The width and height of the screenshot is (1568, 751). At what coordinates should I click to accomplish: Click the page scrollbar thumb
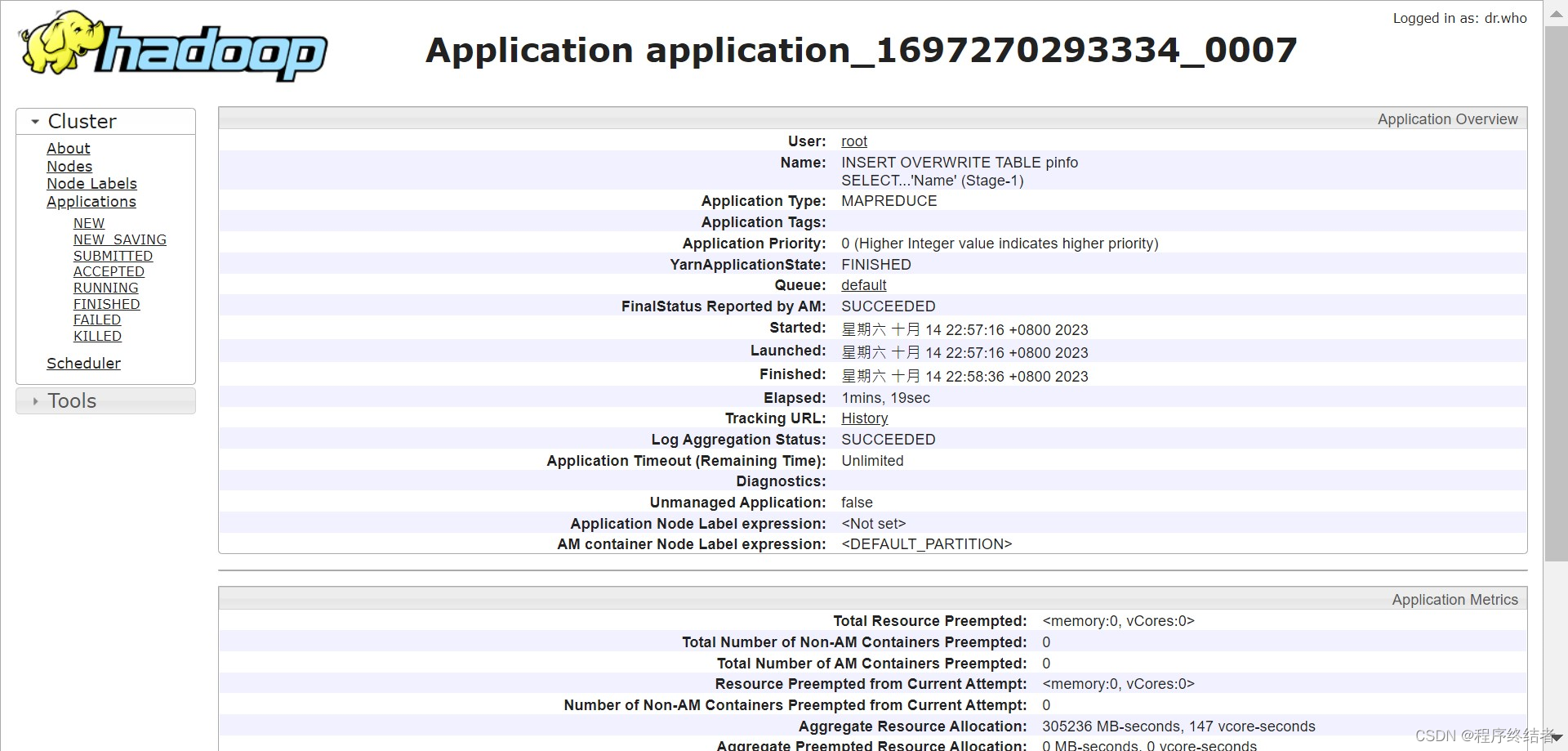click(x=1556, y=294)
